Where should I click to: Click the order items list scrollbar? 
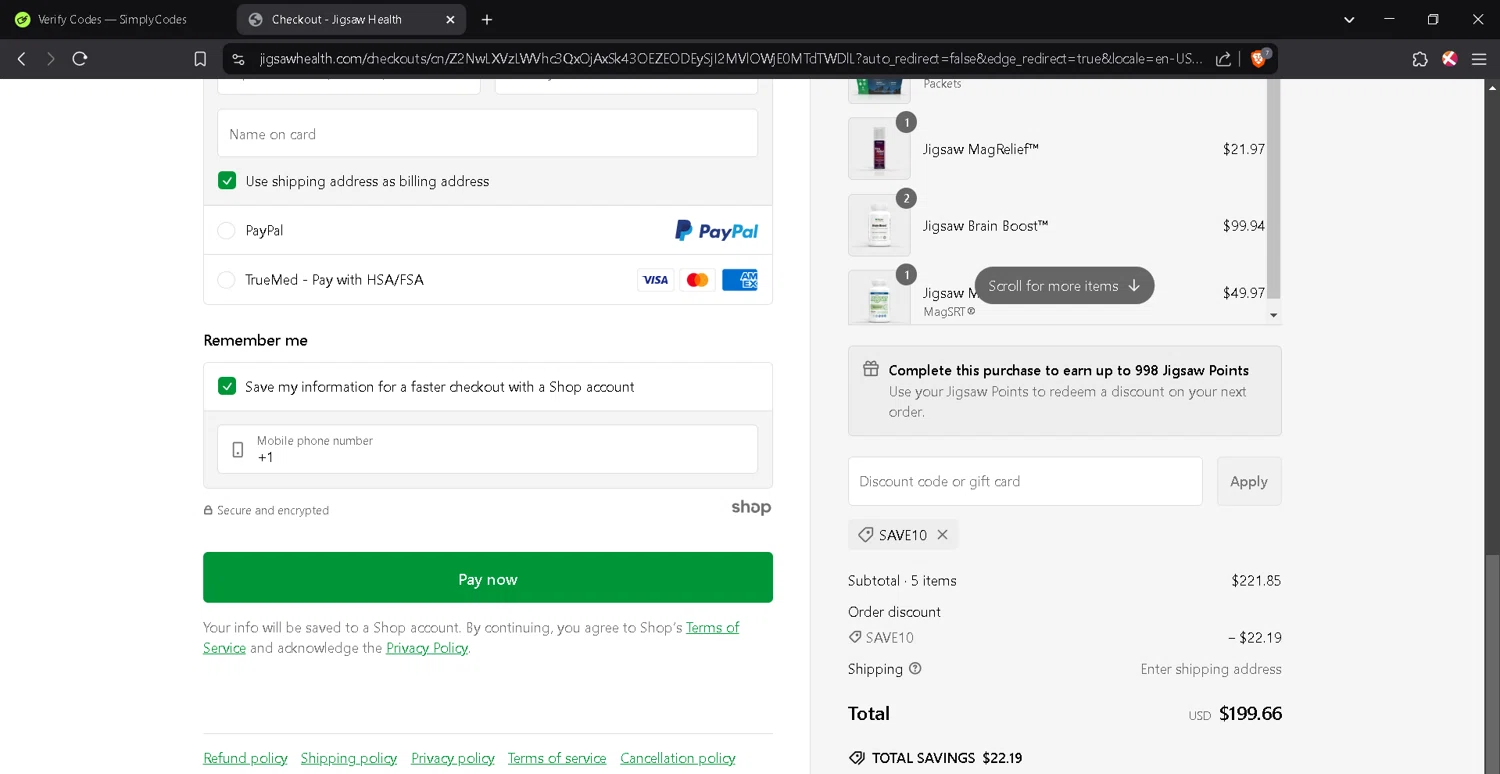coord(1273,190)
